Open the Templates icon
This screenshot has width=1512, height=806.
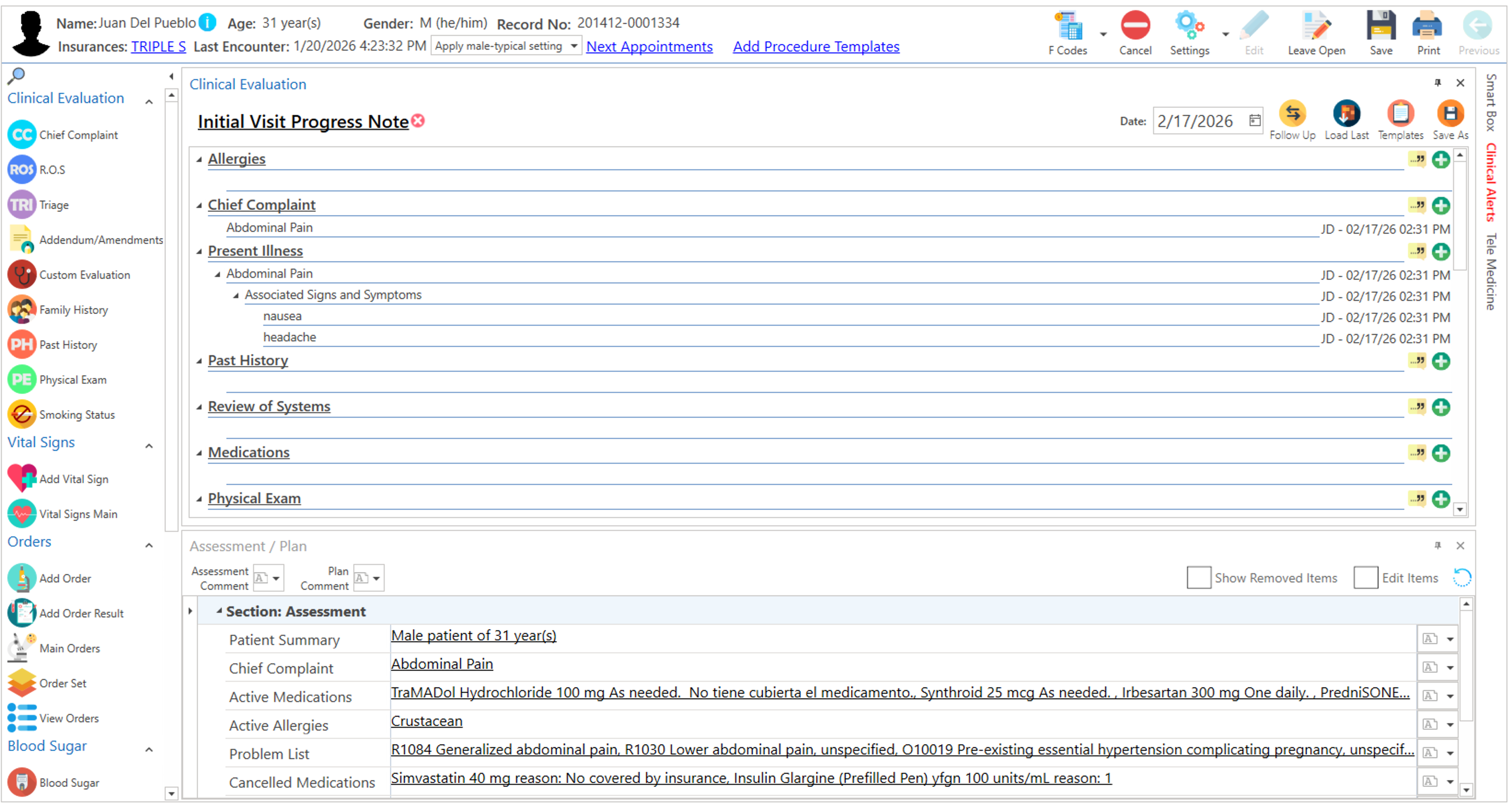point(1400,114)
